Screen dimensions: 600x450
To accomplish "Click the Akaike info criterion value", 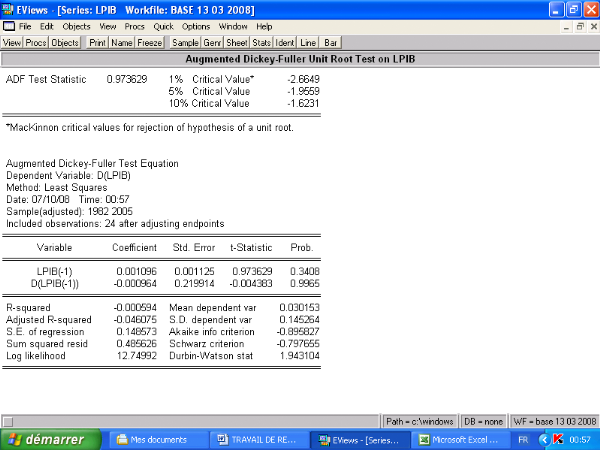I will (x=298, y=332).
